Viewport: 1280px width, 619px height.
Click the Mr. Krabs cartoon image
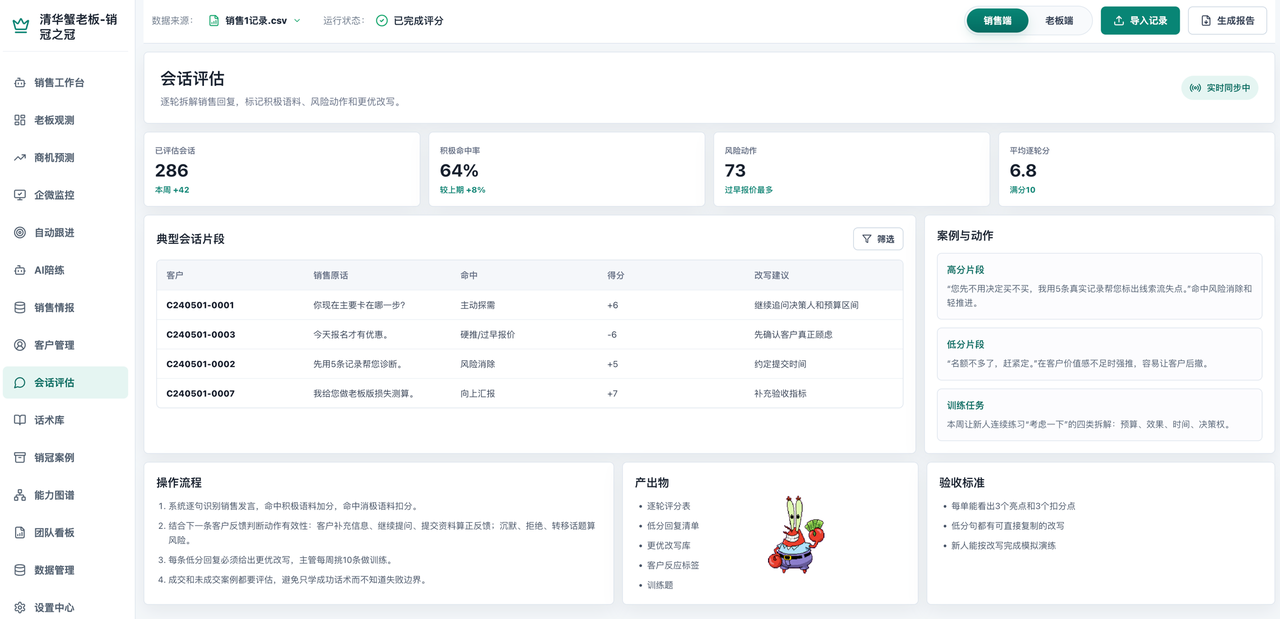(x=796, y=535)
